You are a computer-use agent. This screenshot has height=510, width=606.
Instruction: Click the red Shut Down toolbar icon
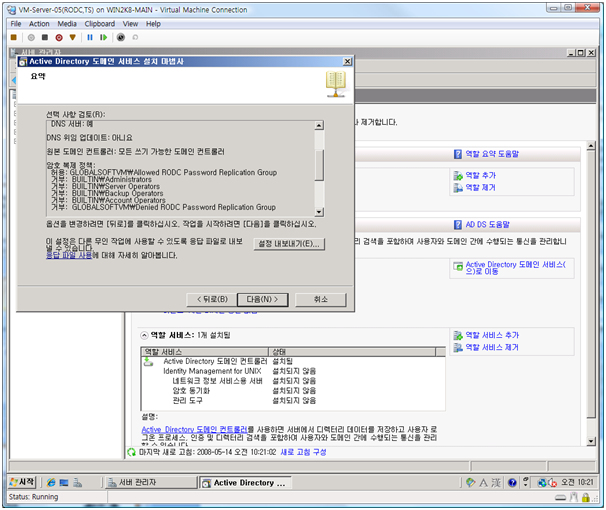(59, 37)
